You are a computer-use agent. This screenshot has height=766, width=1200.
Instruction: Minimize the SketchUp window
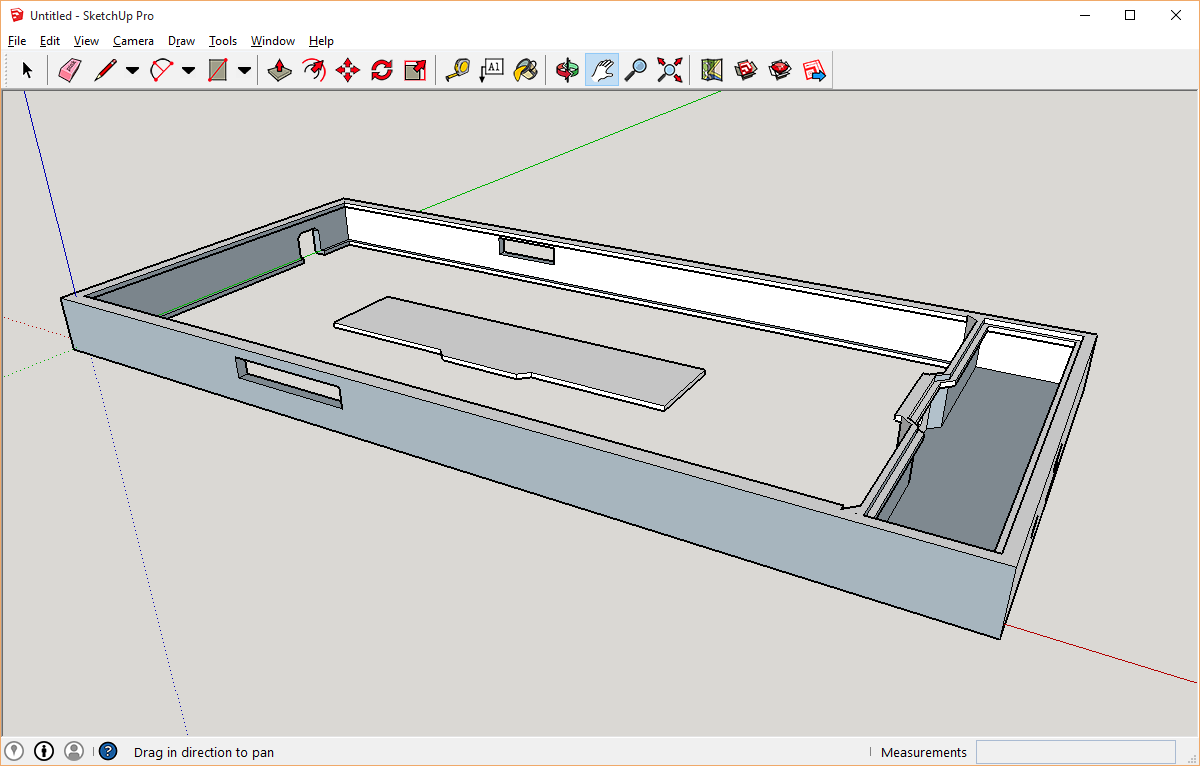tap(1084, 15)
